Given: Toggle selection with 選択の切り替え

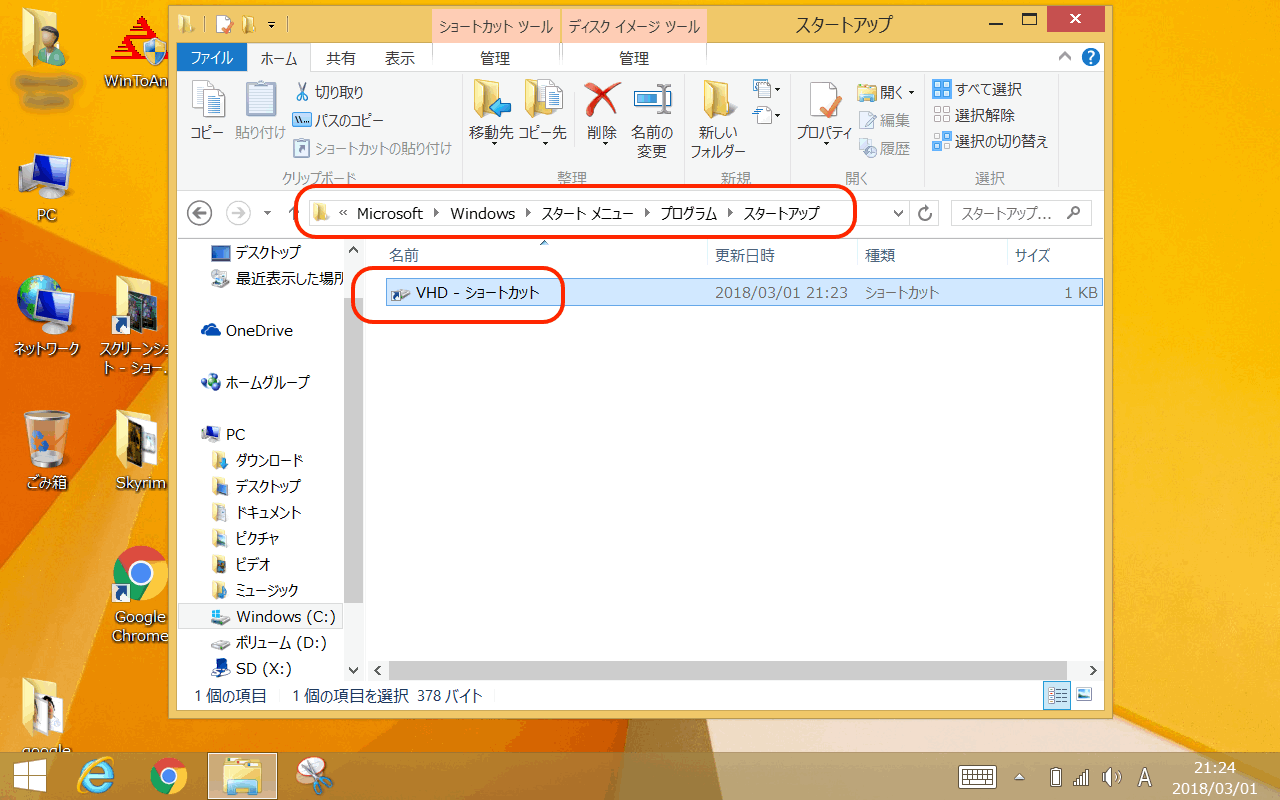Looking at the screenshot, I should pos(990,141).
